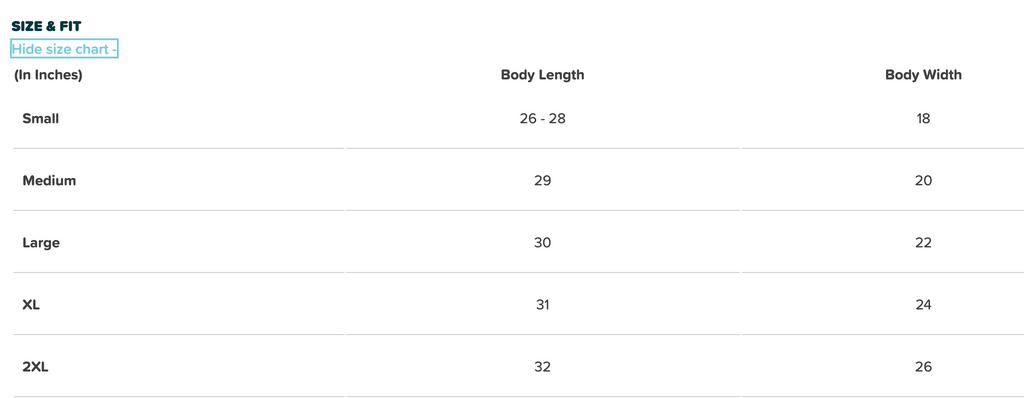
Task: Click XL body width value 24
Action: (923, 305)
